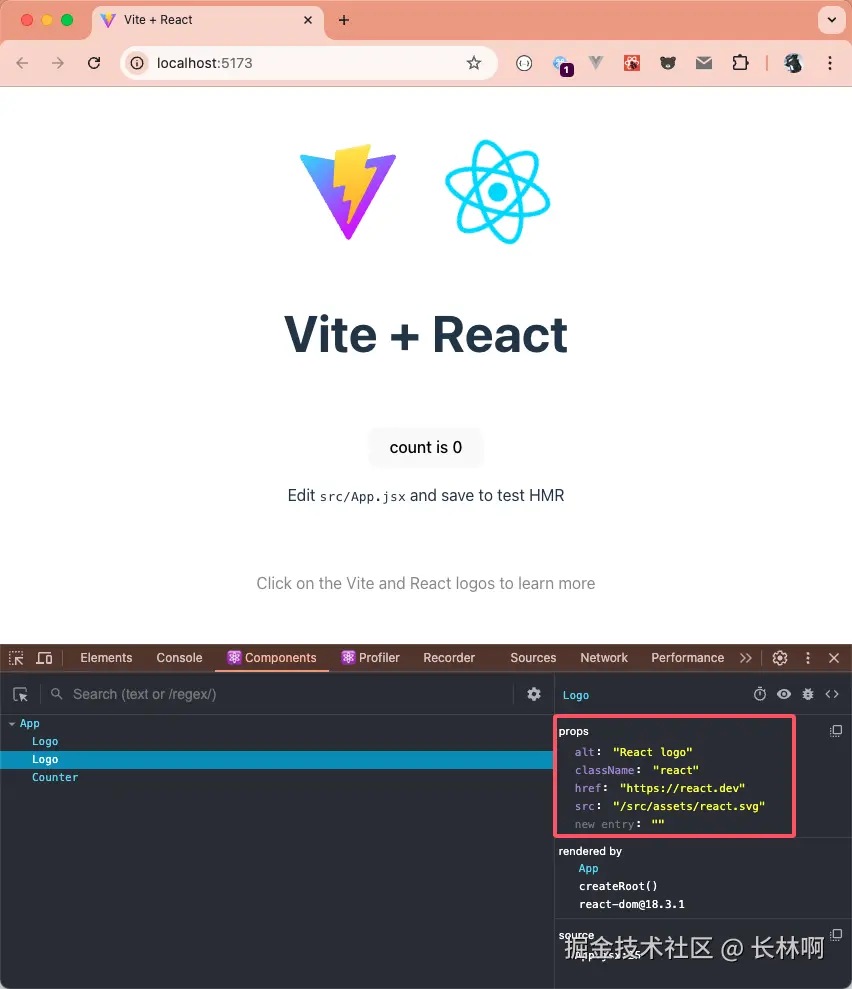Select the Components tab
This screenshot has height=989, width=852.
272,658
